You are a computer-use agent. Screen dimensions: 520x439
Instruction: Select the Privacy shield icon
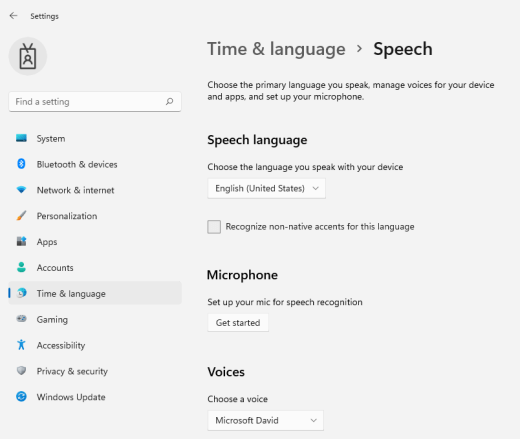coord(21,370)
